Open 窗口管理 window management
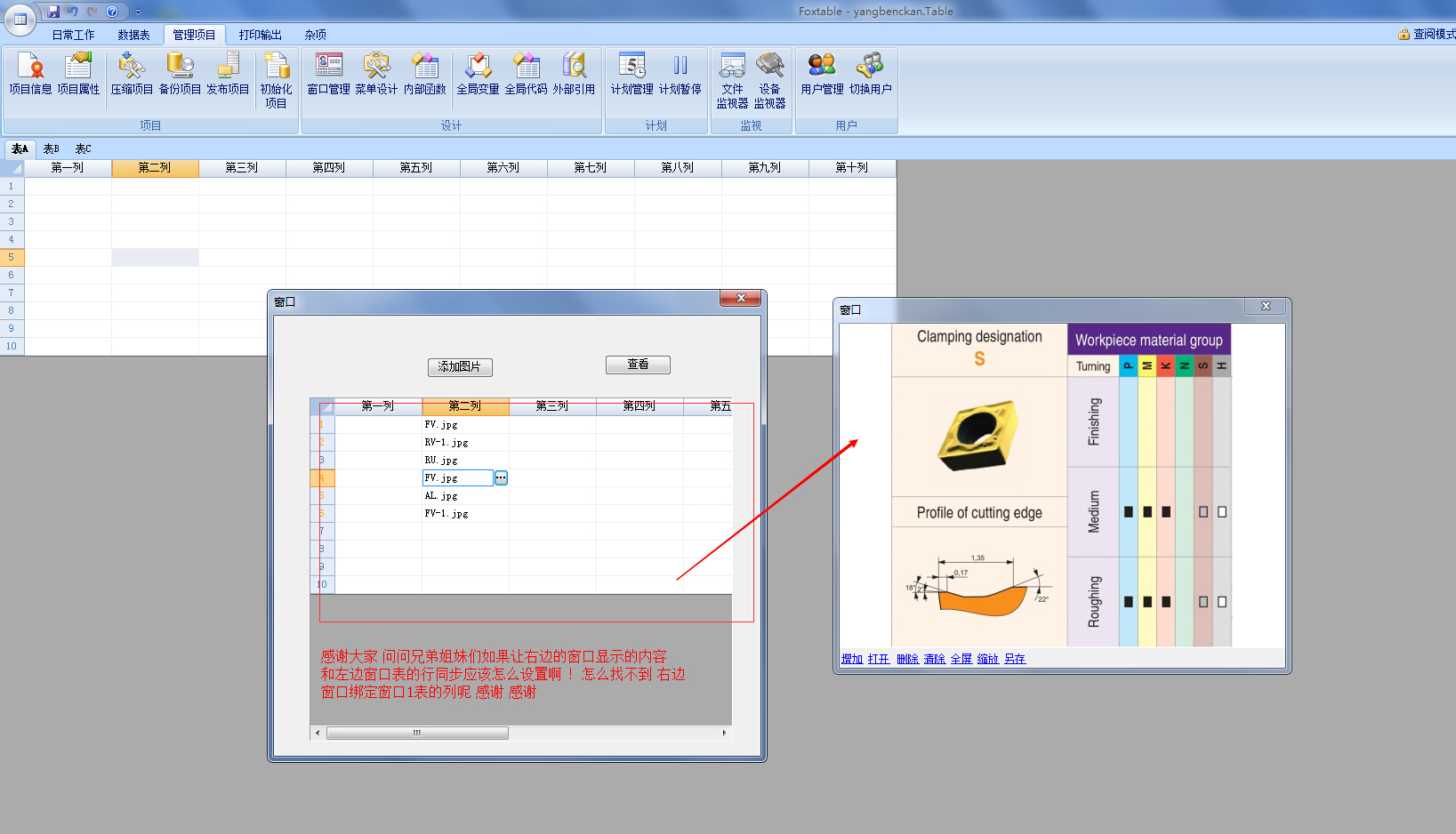1456x834 pixels. tap(328, 73)
